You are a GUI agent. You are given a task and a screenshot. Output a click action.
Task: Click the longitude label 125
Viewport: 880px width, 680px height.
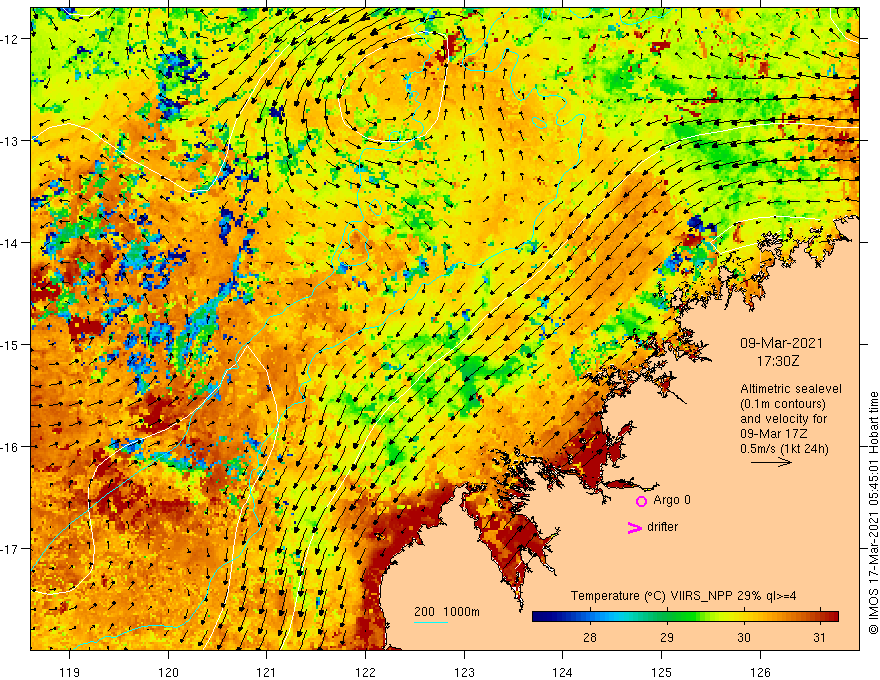[x=661, y=672]
